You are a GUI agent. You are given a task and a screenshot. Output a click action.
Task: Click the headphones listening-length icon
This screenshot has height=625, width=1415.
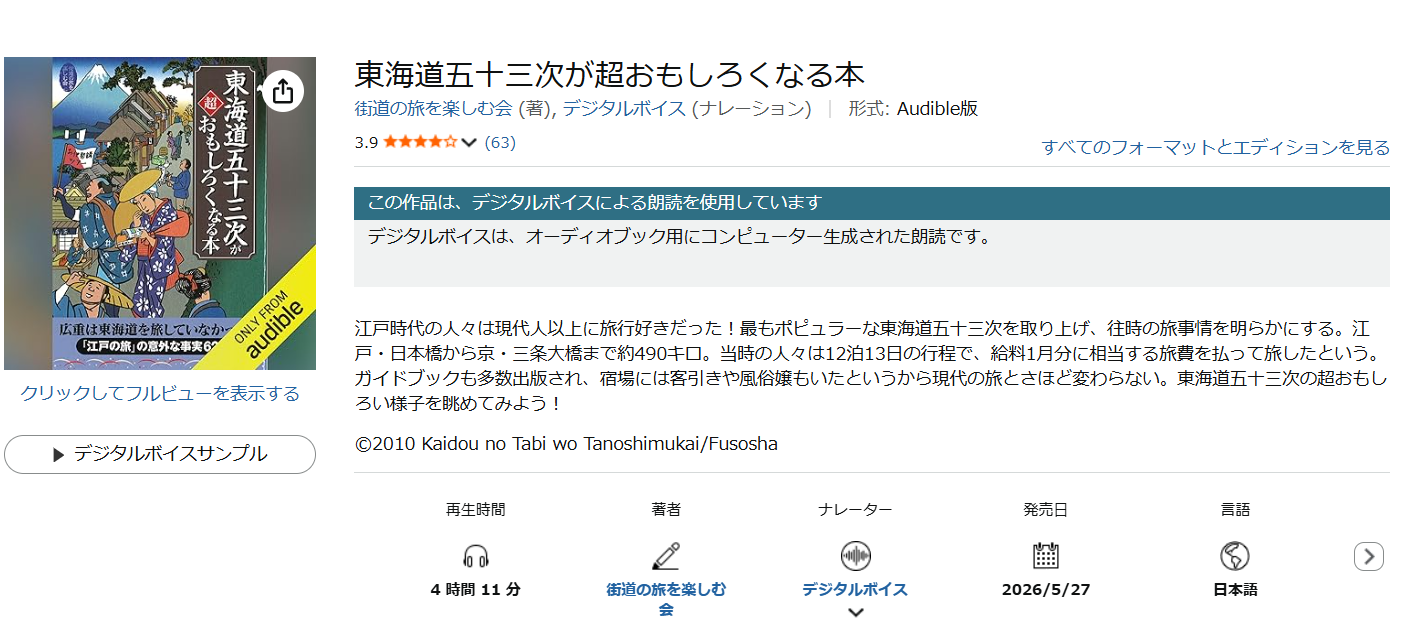pos(476,556)
